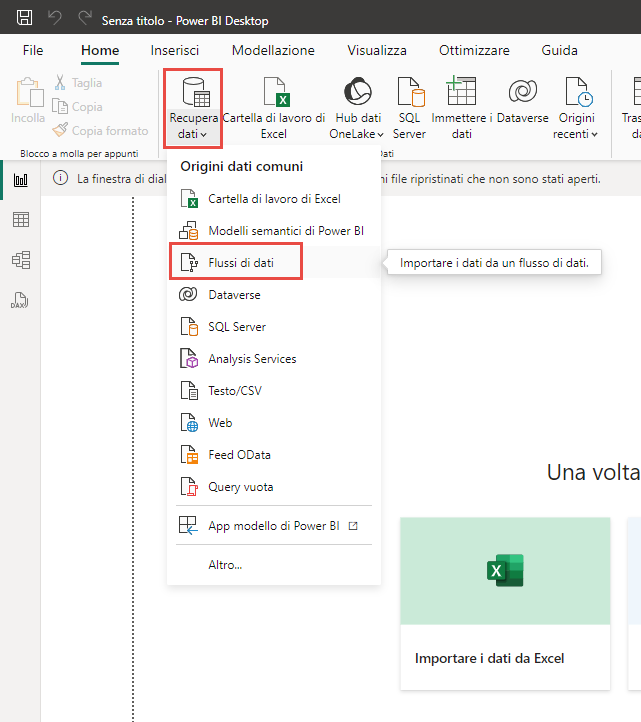Click Altro... to see more sources
The image size is (641, 722).
click(274, 565)
